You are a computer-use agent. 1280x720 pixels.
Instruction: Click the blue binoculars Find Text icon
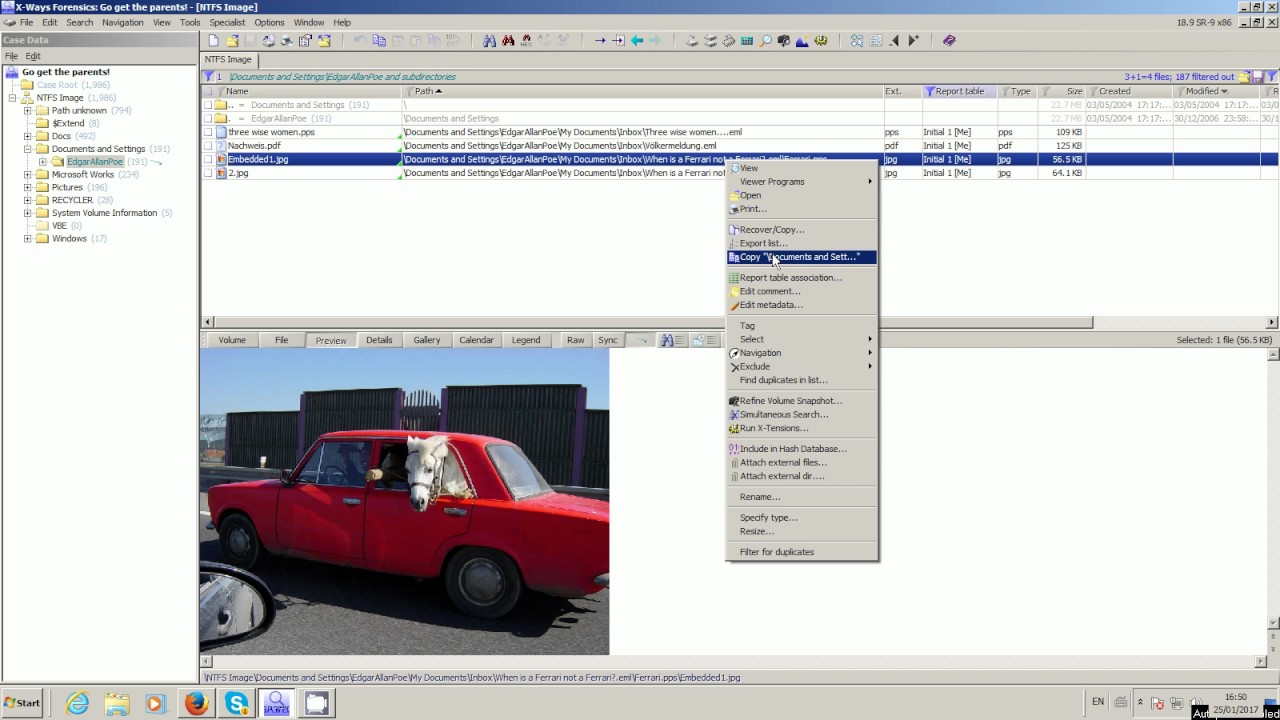coord(490,41)
